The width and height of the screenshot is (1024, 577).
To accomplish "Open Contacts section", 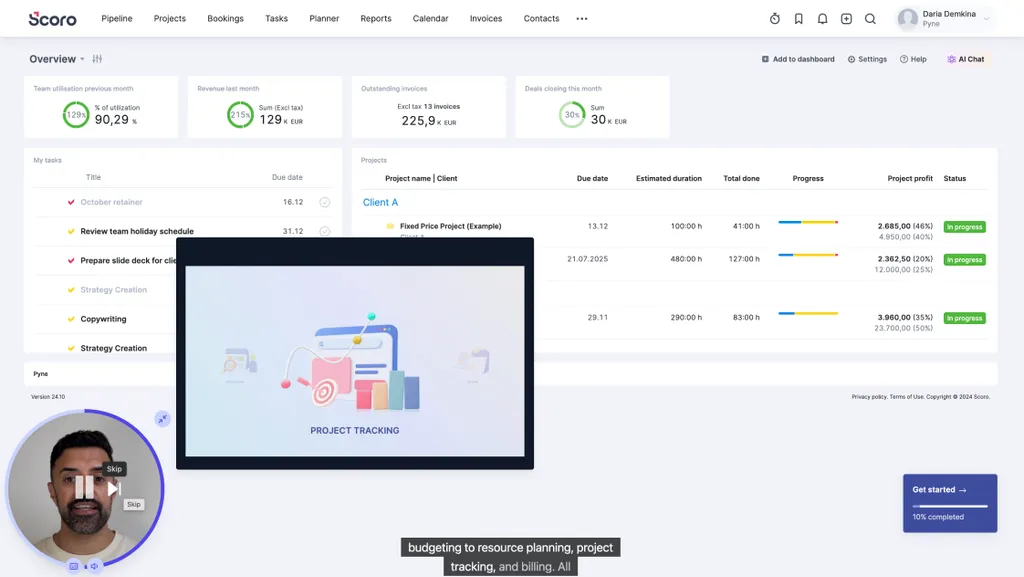I will pyautogui.click(x=541, y=18).
